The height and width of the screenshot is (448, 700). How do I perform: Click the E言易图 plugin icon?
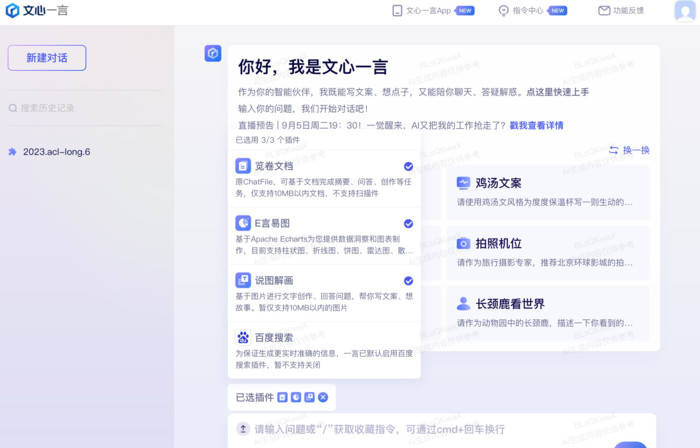pos(243,223)
